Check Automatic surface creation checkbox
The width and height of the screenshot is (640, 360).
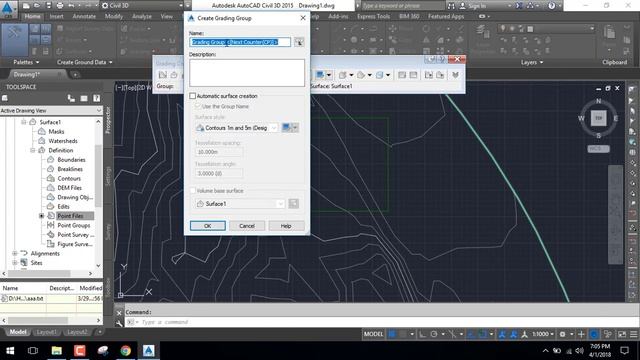(193, 96)
